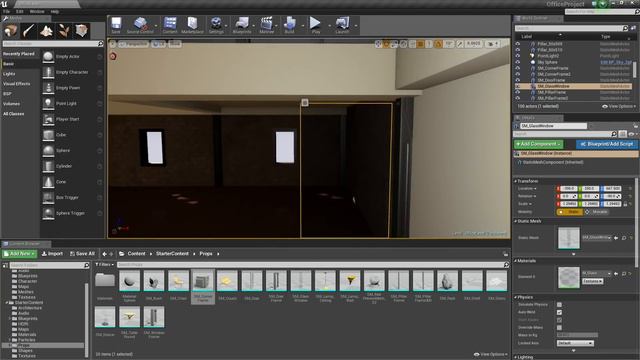Screen dimensions: 640x360
Task: Select the Sphere item in Place panel
Action: (72, 151)
